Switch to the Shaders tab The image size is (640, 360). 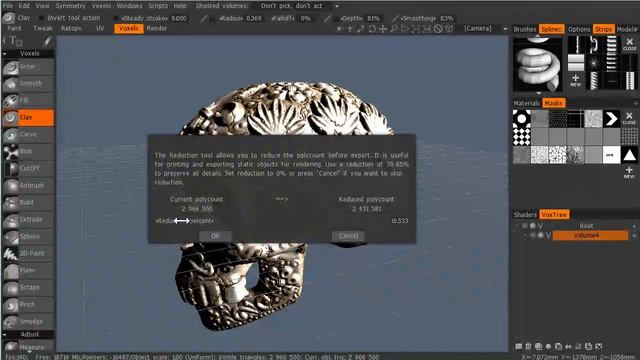tap(525, 215)
